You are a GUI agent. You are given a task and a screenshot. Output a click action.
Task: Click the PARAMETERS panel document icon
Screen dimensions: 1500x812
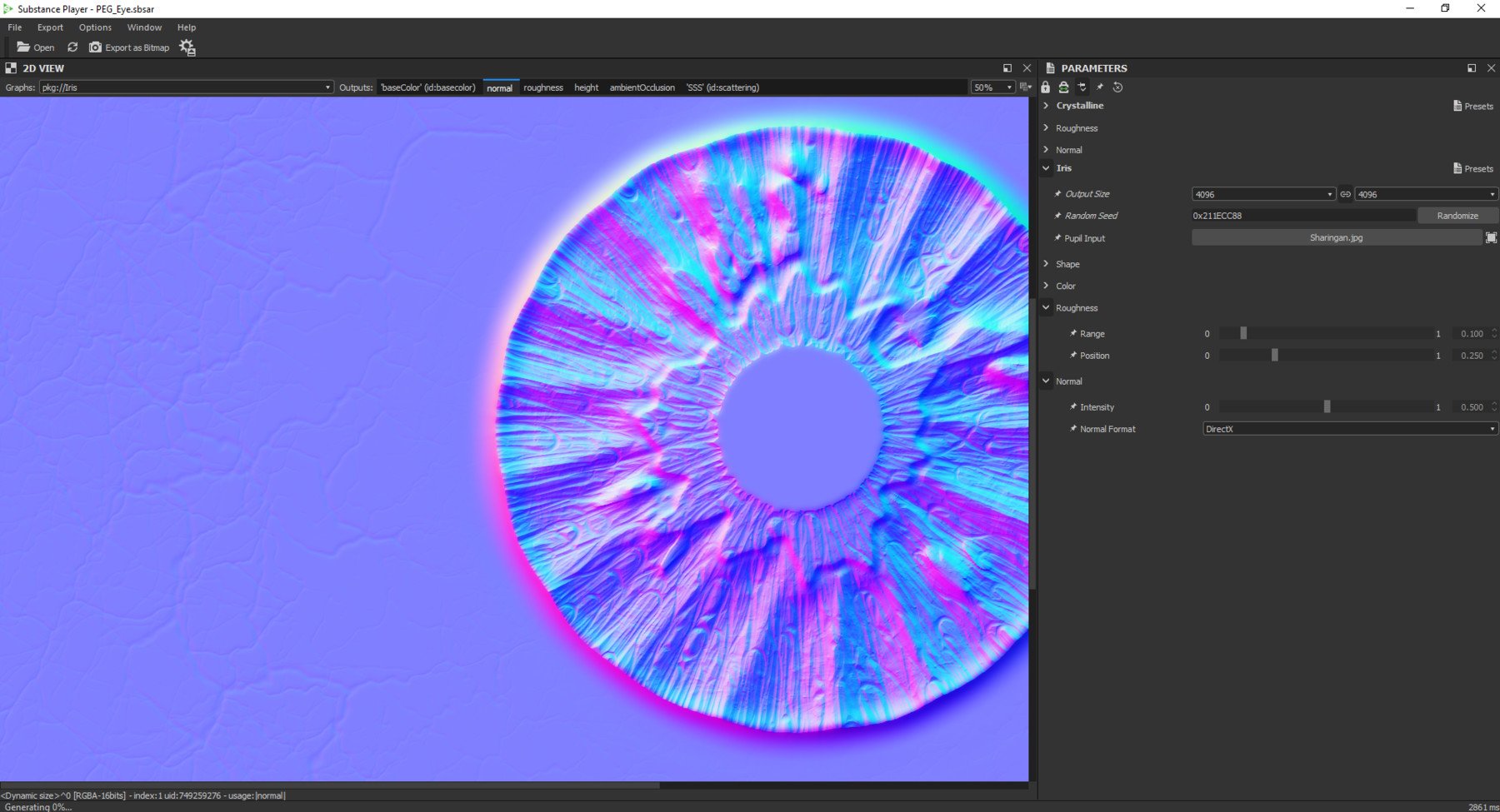1050,68
